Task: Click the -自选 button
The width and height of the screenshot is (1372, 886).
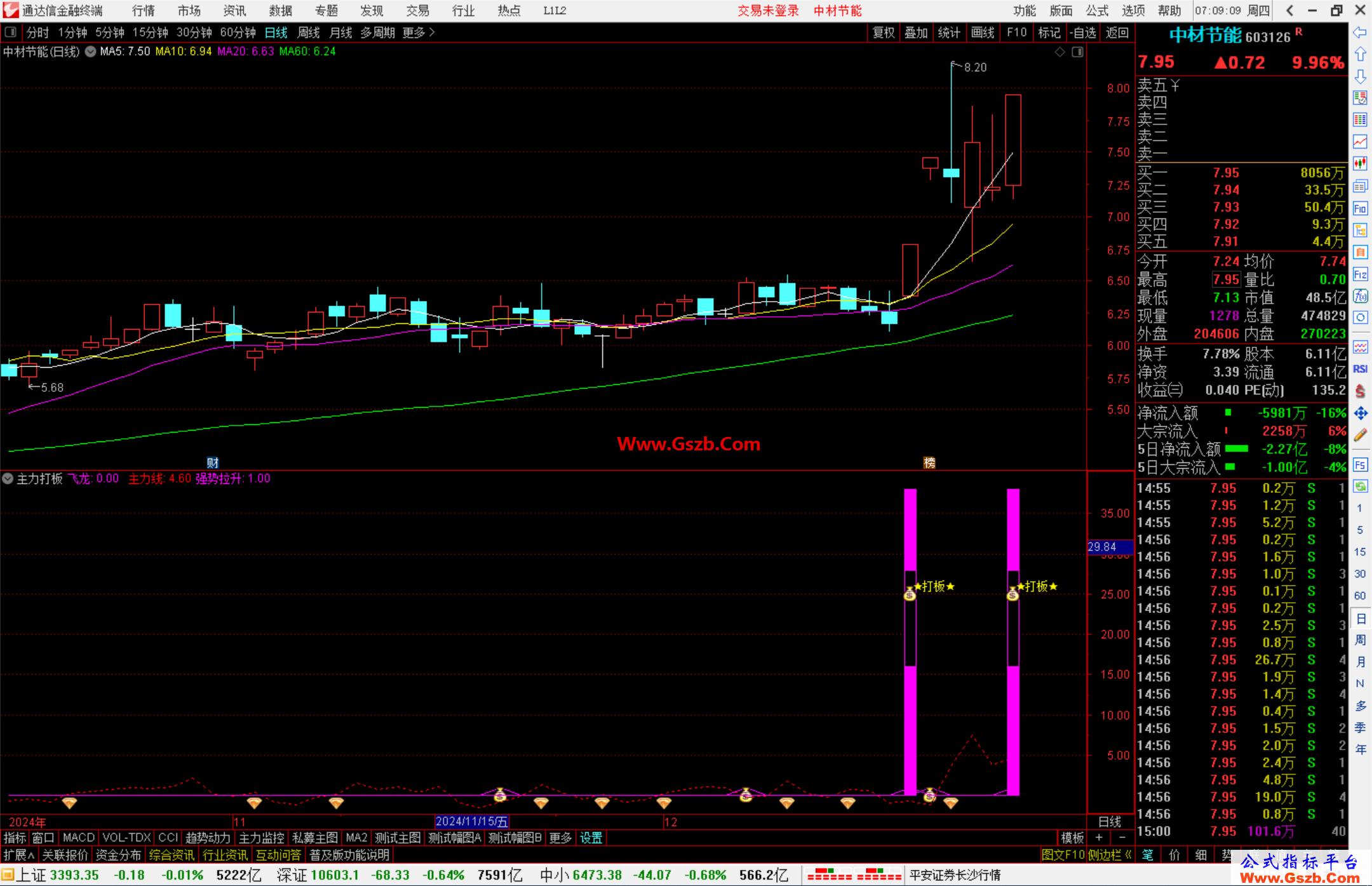Action: click(1083, 32)
